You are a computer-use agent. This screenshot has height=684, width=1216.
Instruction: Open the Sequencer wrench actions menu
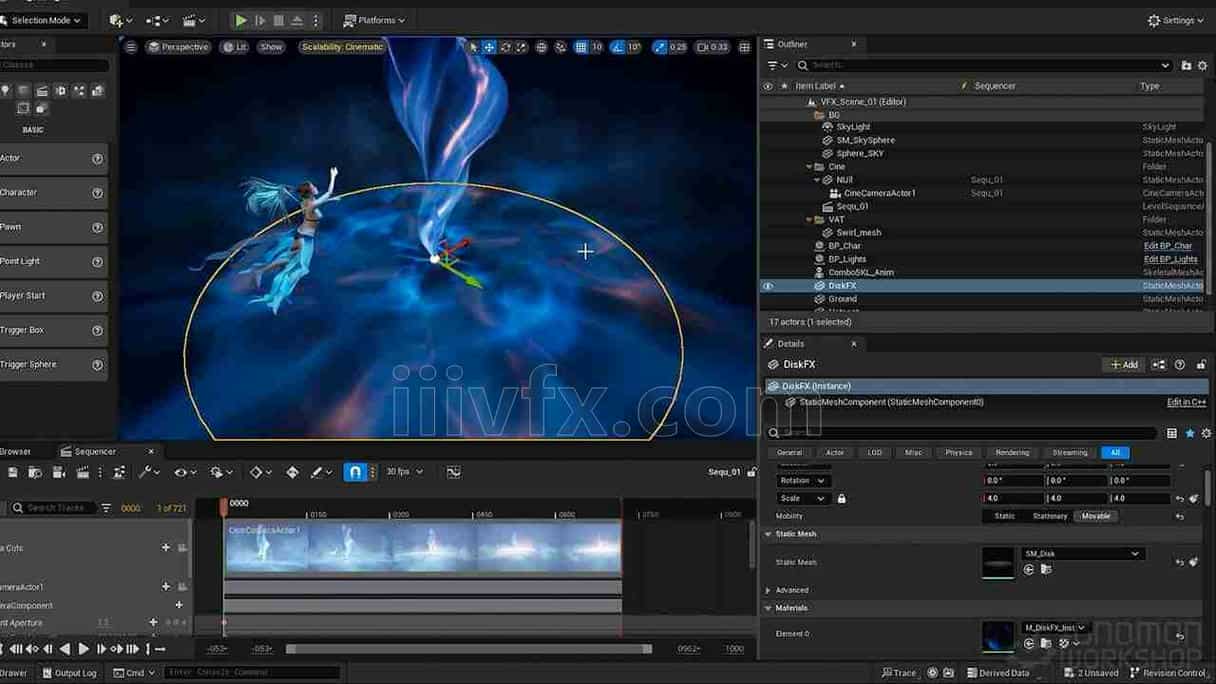tap(150, 472)
